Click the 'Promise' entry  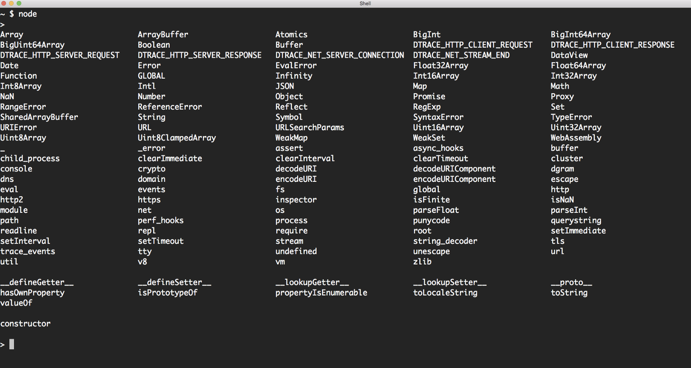[x=429, y=97]
